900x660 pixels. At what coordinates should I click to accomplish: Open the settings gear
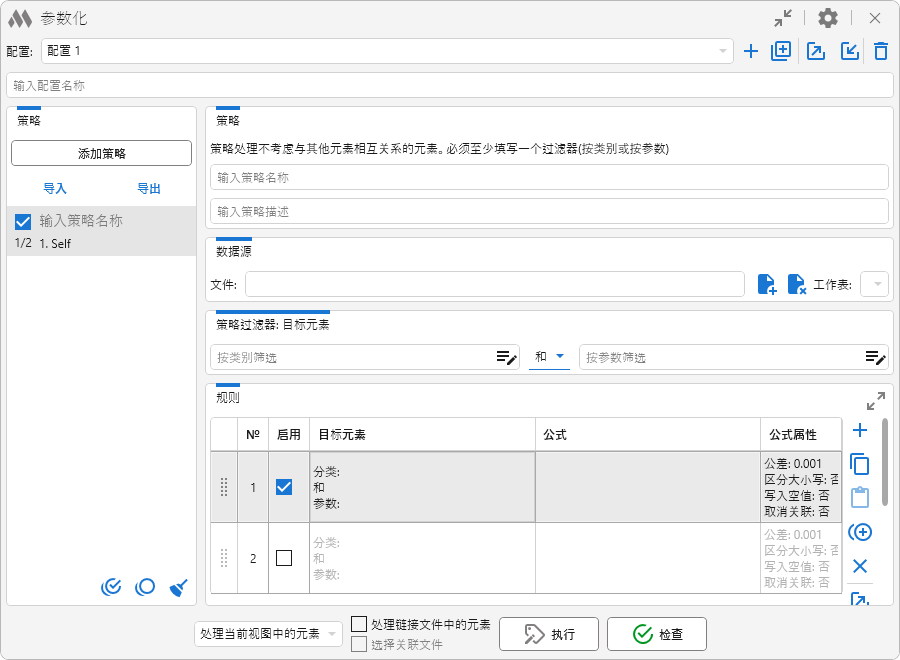pos(828,18)
